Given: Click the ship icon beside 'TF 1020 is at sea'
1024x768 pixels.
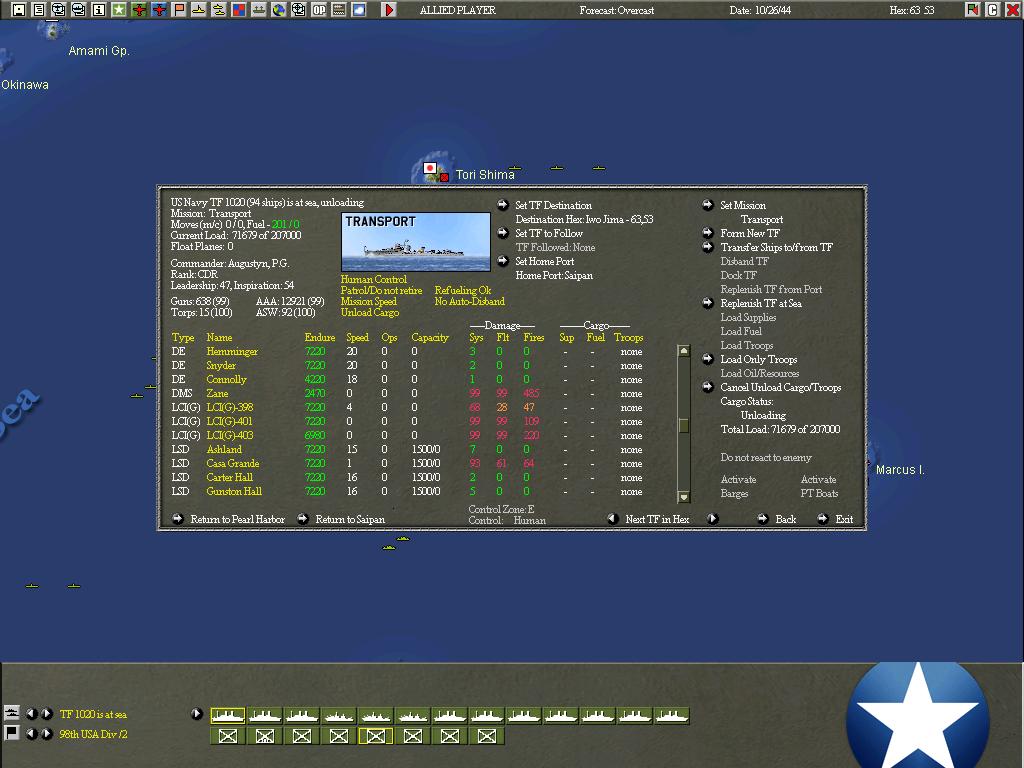Looking at the screenshot, I should point(12,712).
